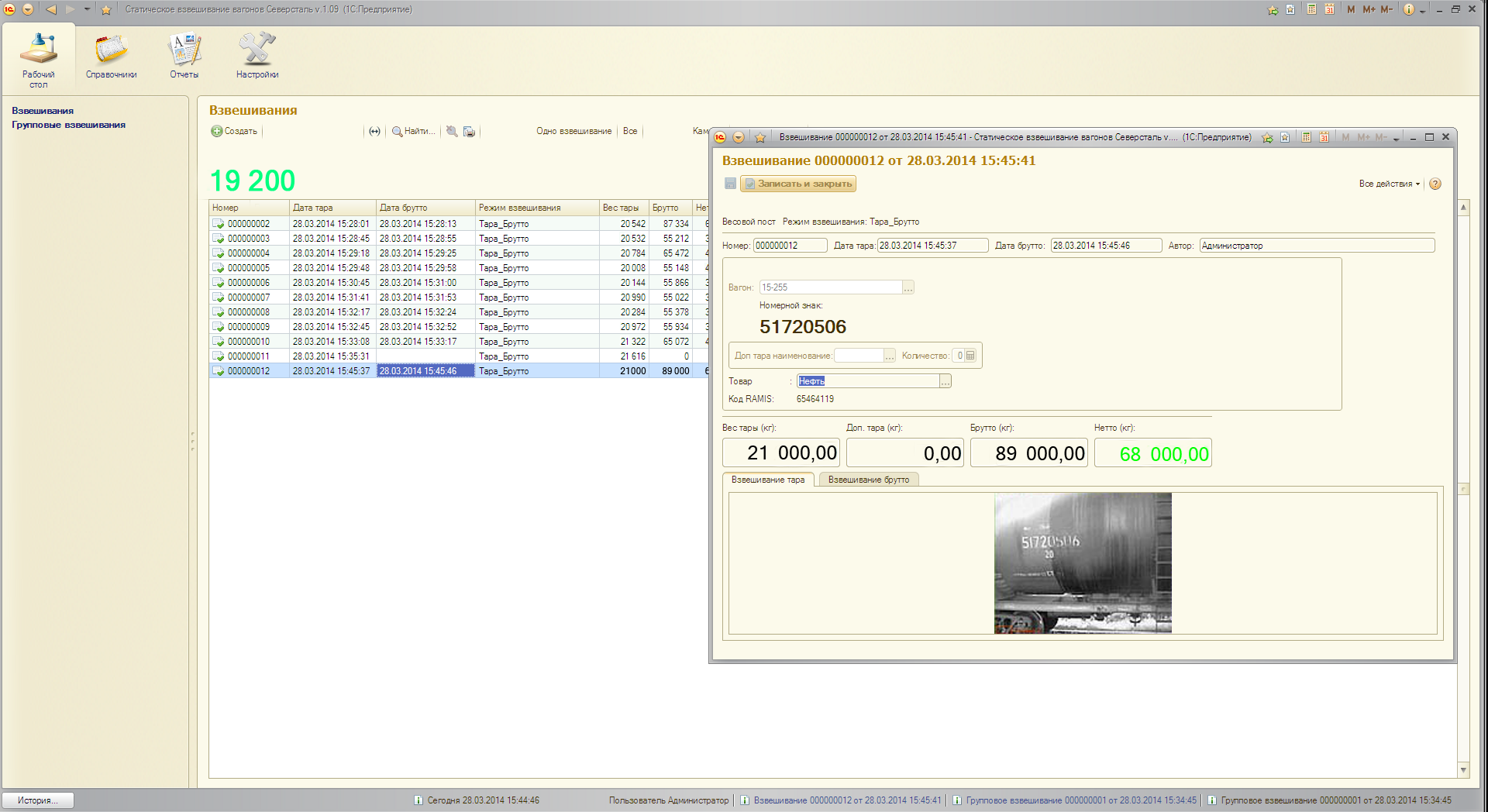
Task: Open calculator for the Количество field
Action: (970, 356)
